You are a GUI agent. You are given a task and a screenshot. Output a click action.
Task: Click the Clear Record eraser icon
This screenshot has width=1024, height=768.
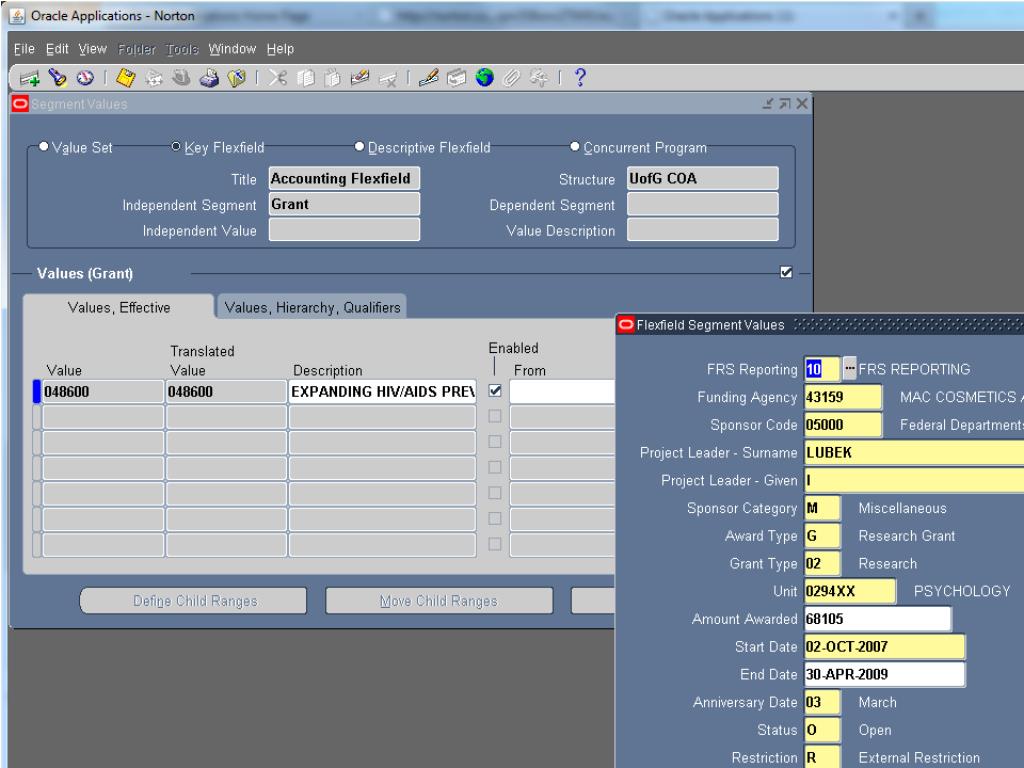tap(360, 78)
